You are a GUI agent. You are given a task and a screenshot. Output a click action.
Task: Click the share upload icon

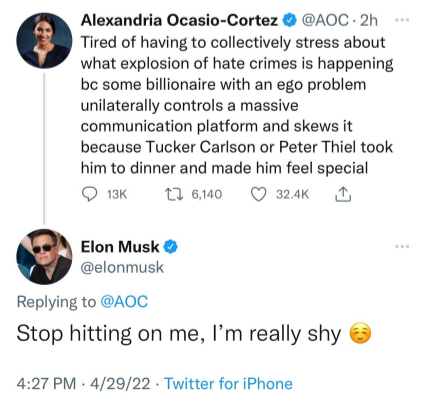pos(342,194)
